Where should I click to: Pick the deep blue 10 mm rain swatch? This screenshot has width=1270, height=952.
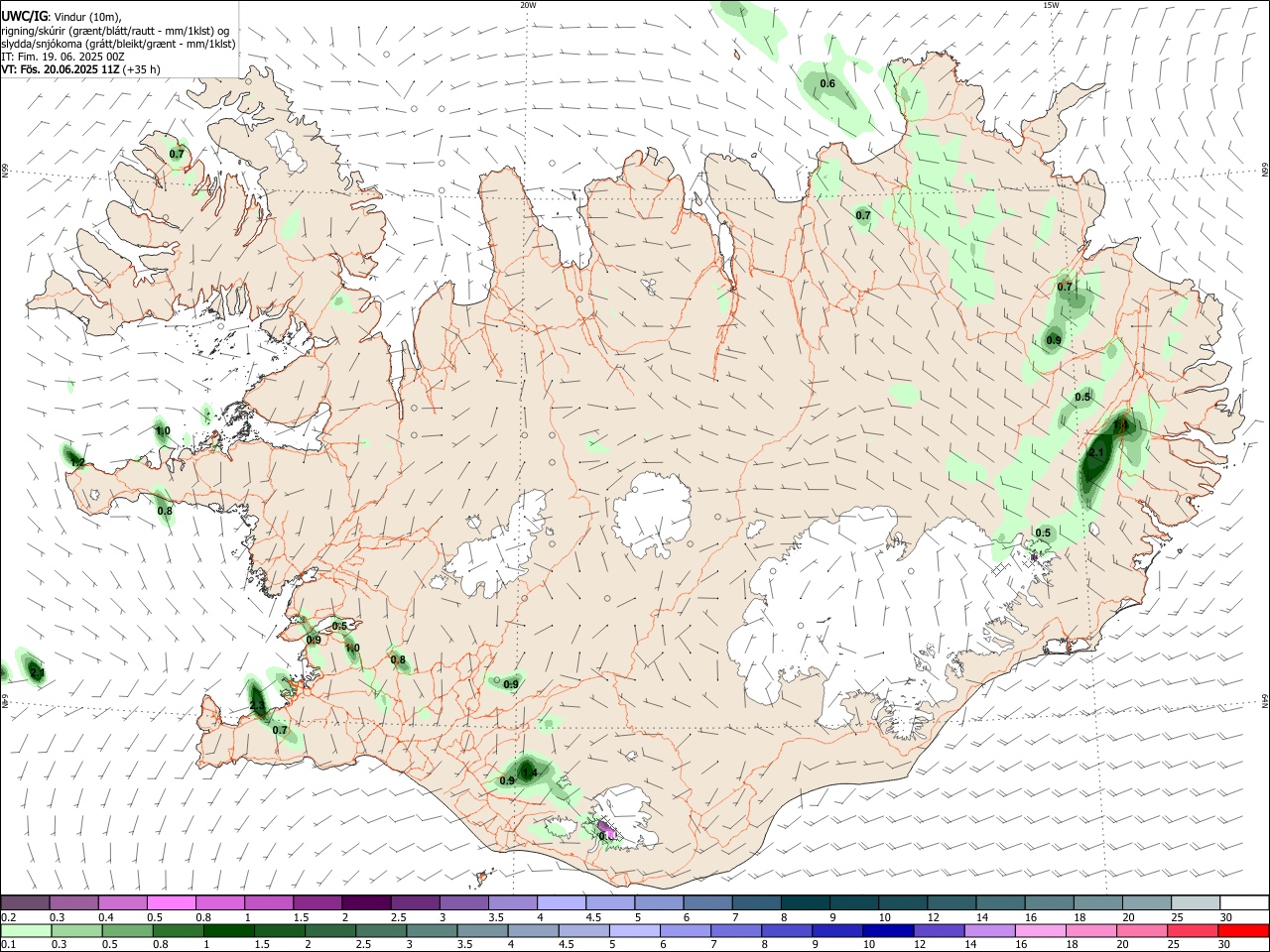(888, 930)
